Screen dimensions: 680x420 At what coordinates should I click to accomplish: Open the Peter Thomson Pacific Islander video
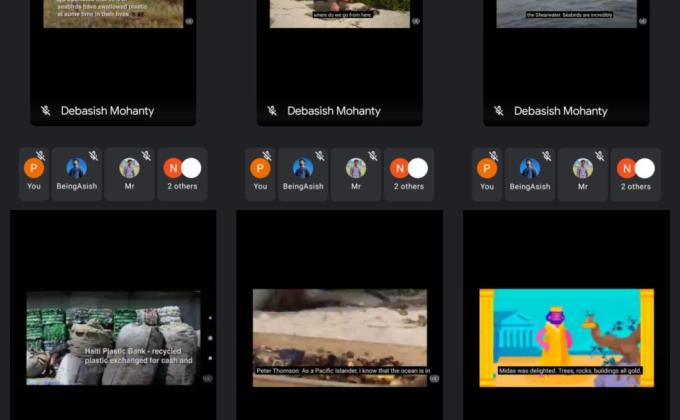tap(339, 338)
